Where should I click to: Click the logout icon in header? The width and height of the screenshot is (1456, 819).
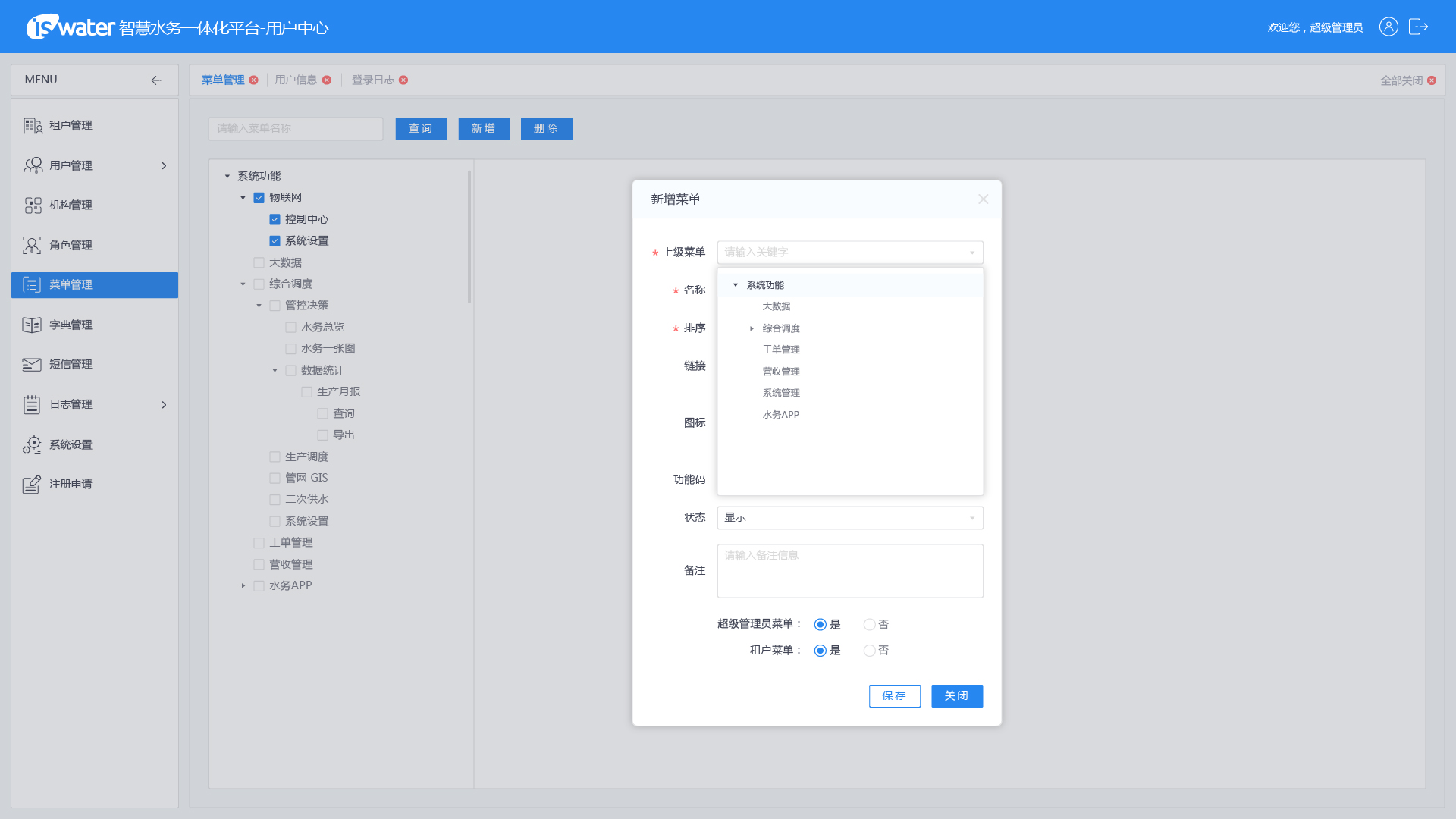click(1418, 27)
